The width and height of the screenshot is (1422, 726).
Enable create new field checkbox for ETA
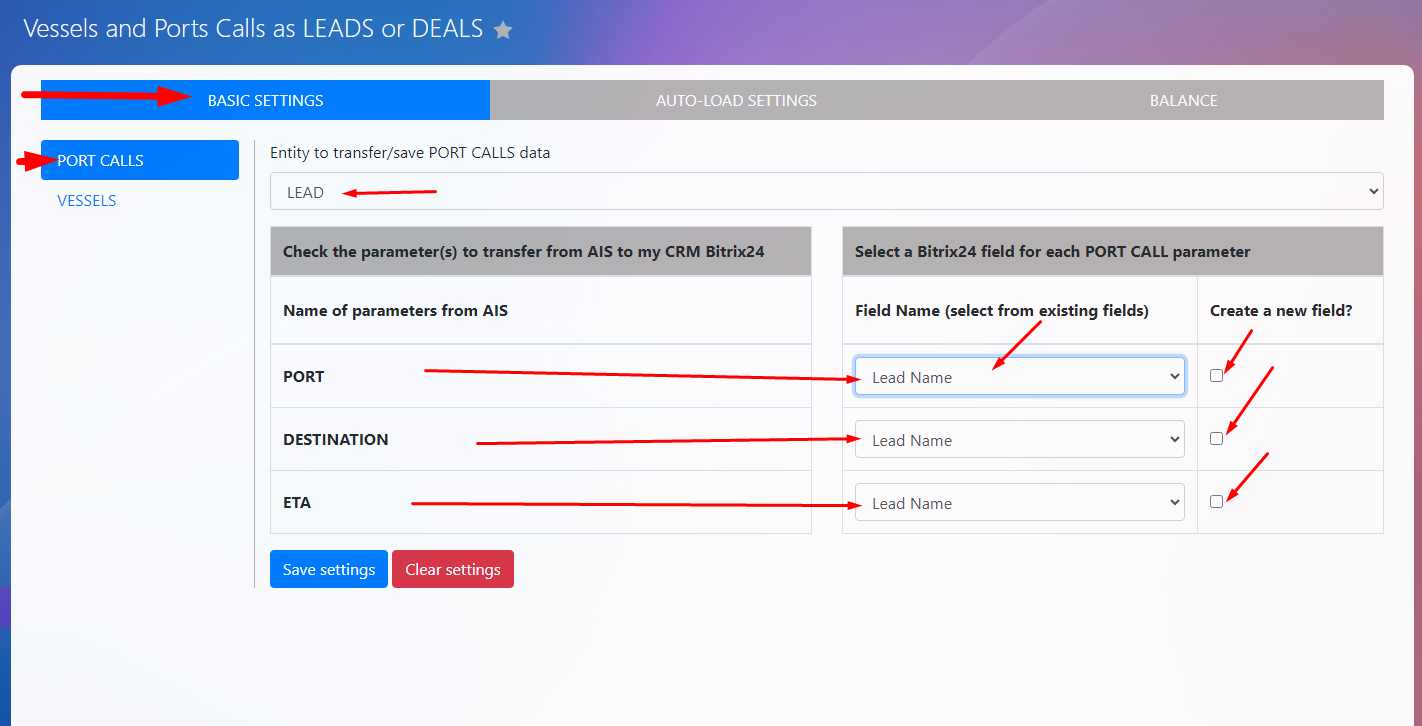pyautogui.click(x=1216, y=501)
